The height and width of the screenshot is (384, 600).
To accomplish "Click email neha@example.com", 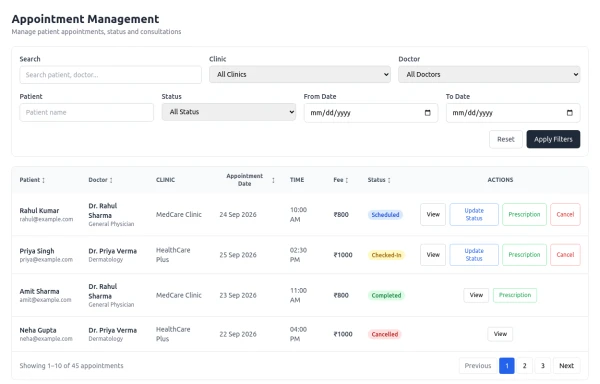I will click(46, 339).
